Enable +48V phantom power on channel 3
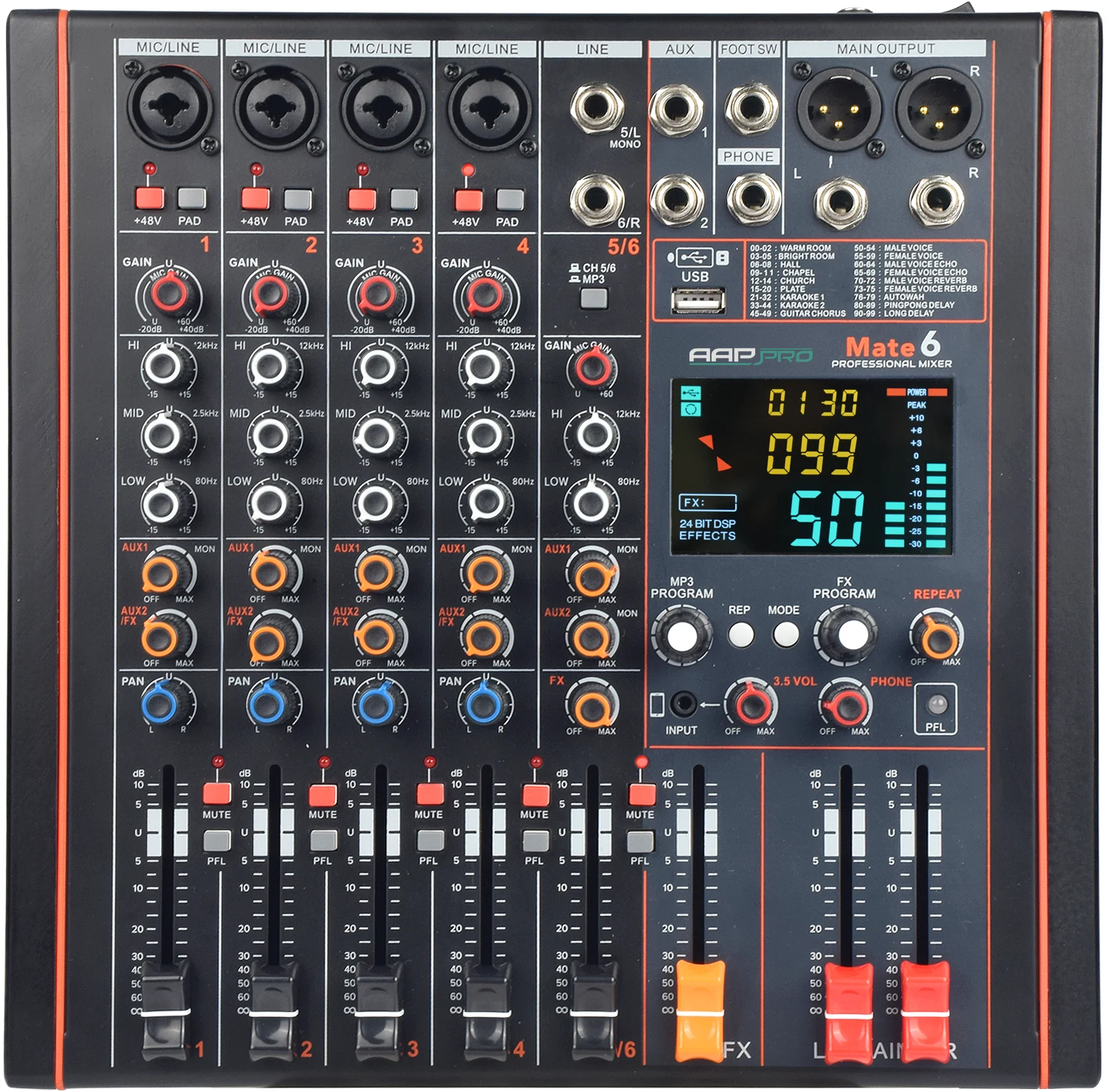1108x1092 pixels. [362, 198]
